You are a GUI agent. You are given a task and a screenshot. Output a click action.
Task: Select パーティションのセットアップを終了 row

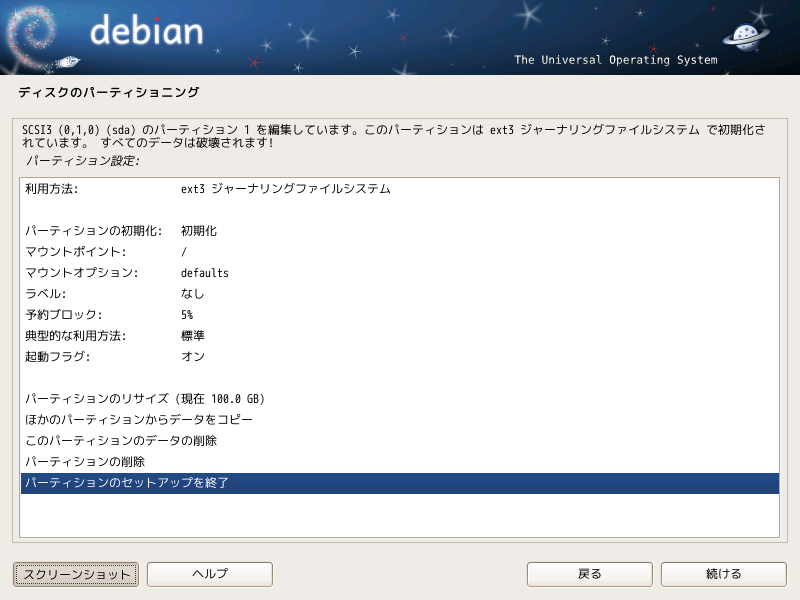coord(399,483)
